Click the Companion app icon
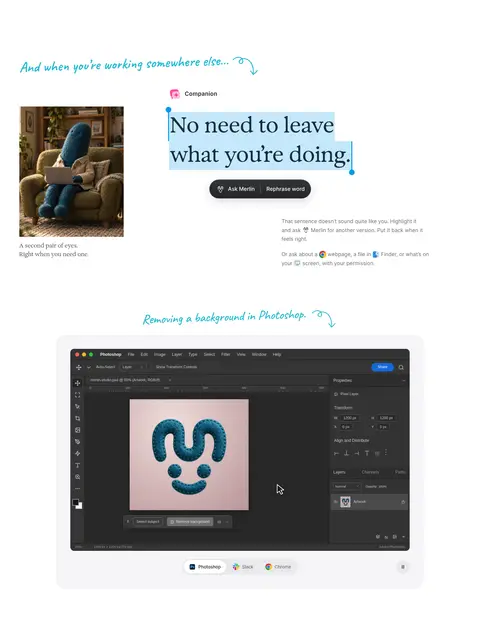 pos(175,94)
